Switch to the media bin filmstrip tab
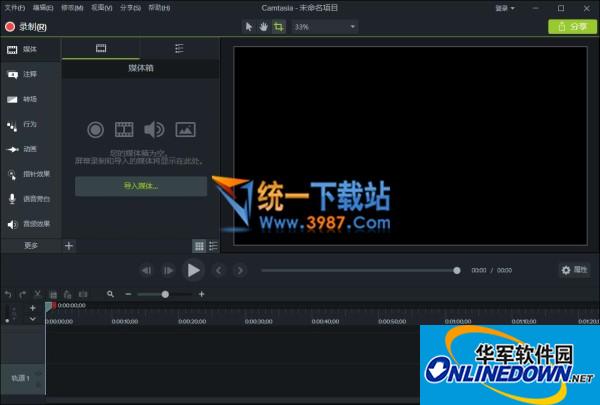 coord(101,48)
